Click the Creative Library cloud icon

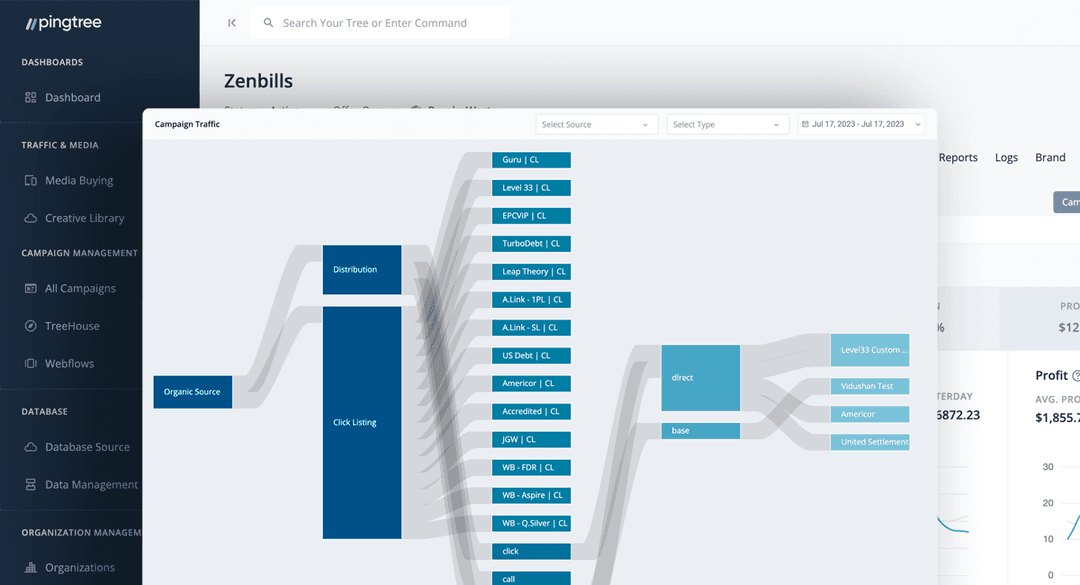coord(30,218)
